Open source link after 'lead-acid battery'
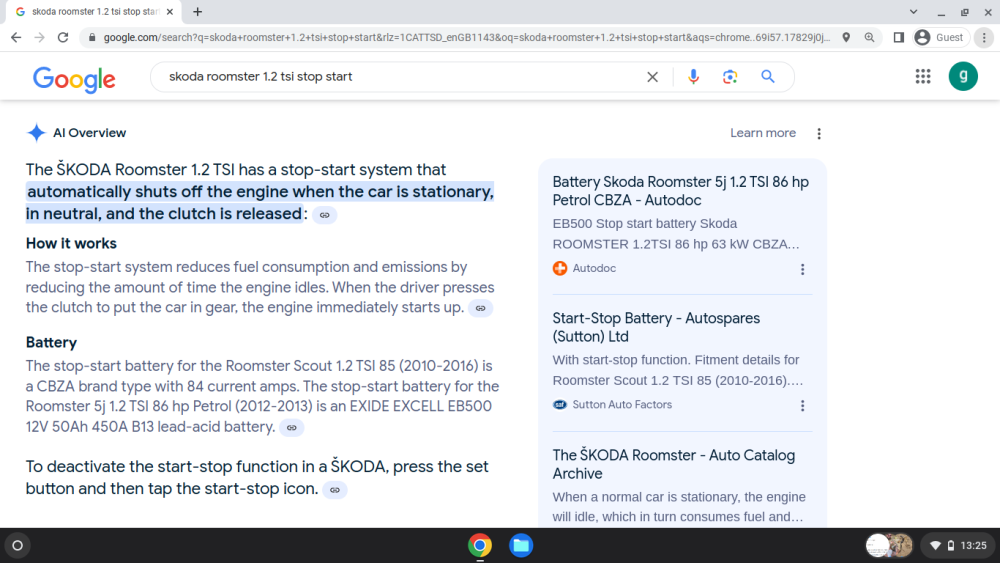The image size is (1000, 563). (291, 428)
